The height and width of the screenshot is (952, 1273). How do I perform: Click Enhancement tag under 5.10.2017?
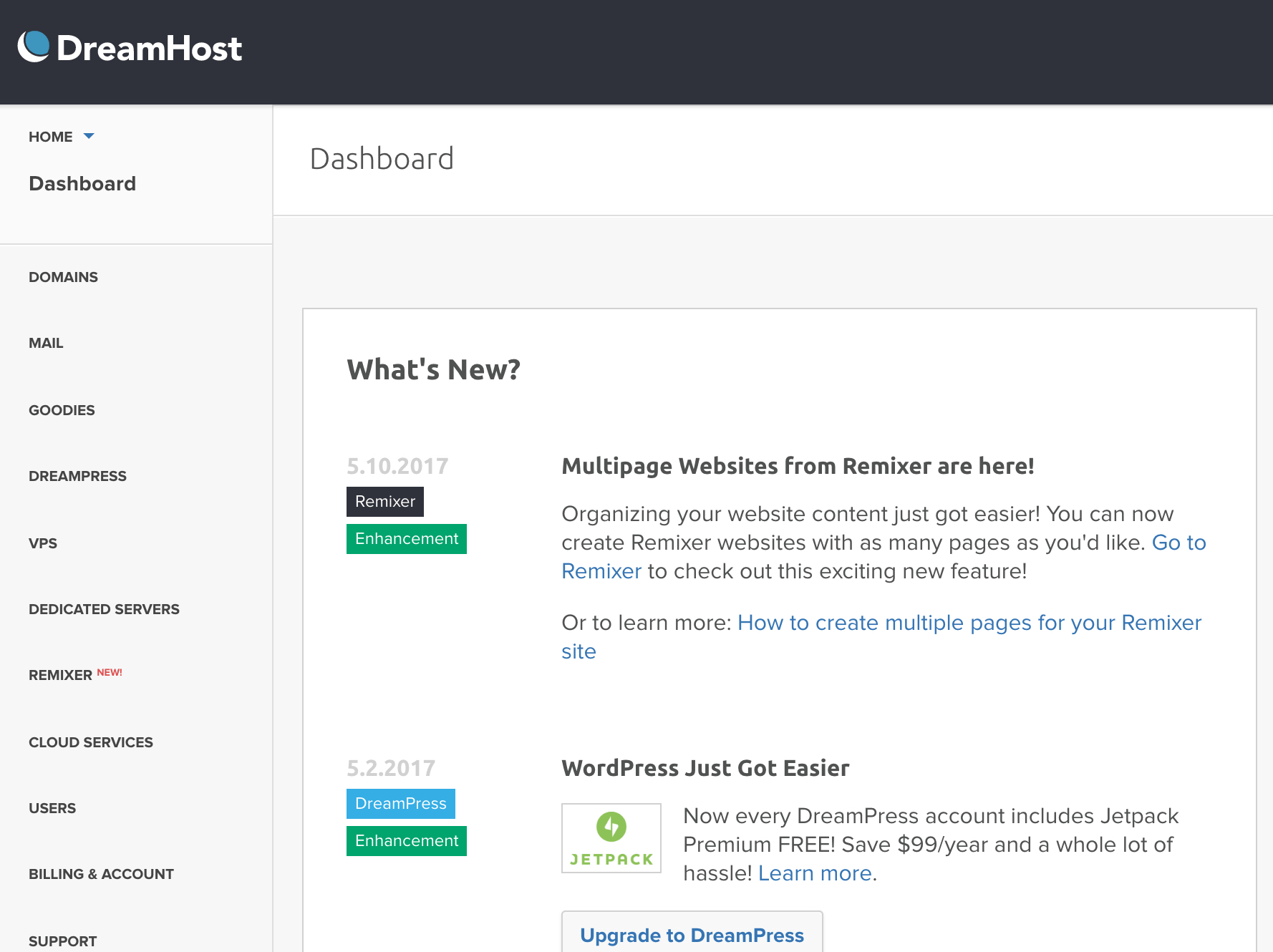click(407, 538)
